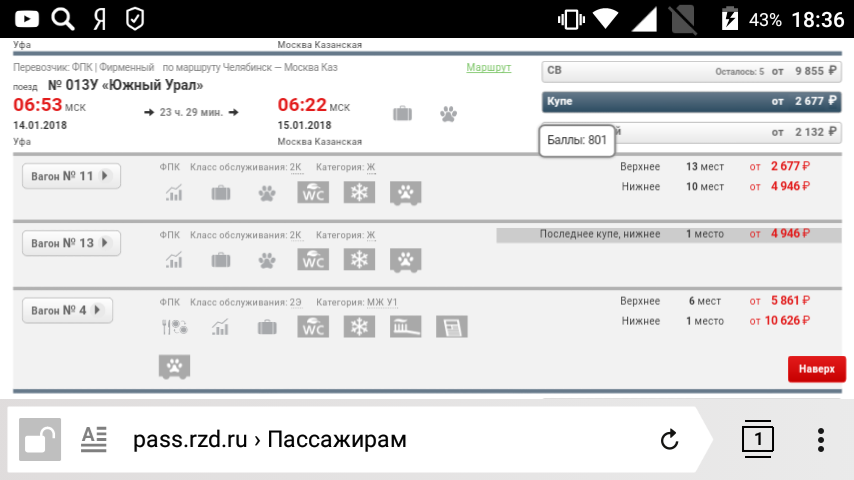Screen dimensions: 854x480
Task: Open the browser tabs counter
Action: 758,439
